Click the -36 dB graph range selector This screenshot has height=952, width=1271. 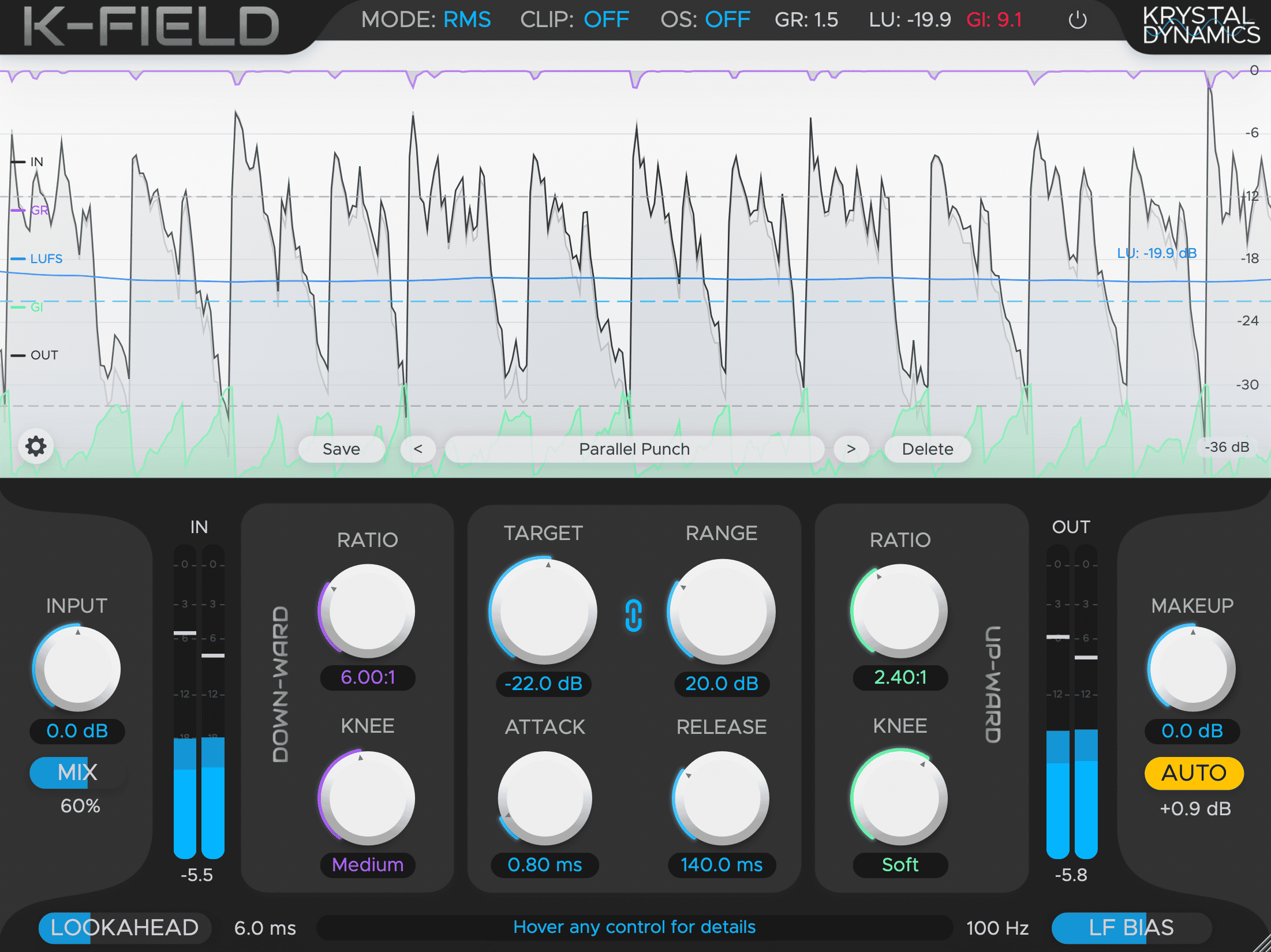pyautogui.click(x=1227, y=447)
